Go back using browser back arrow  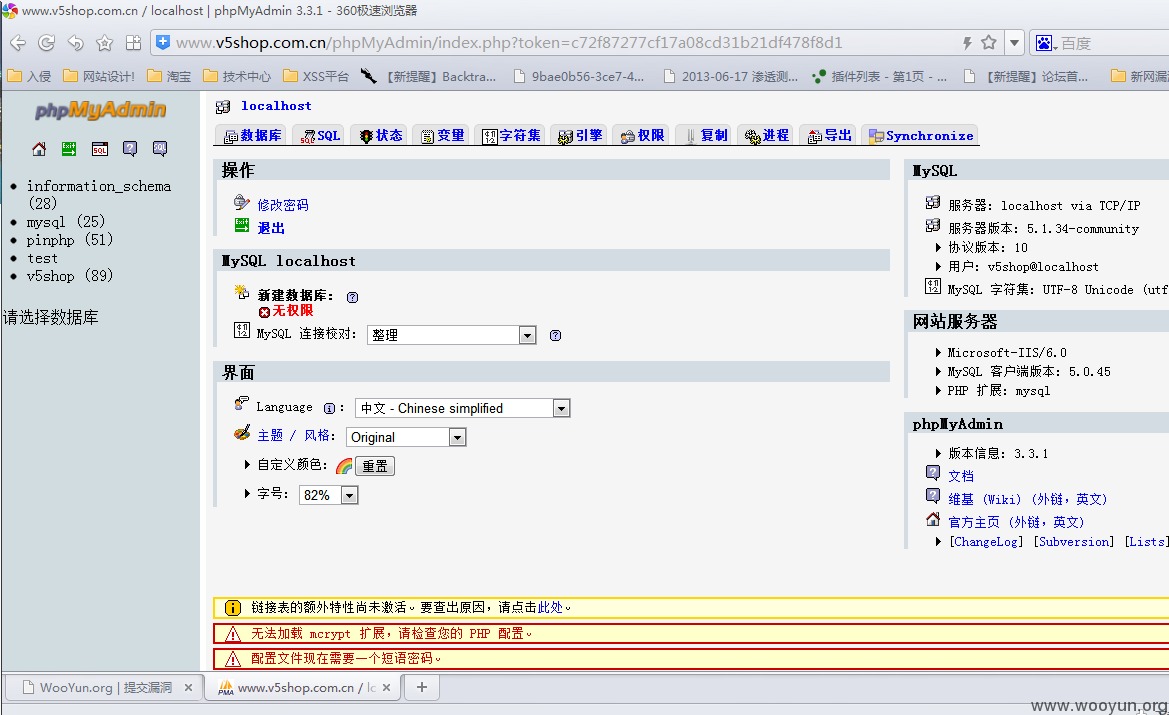point(18,43)
